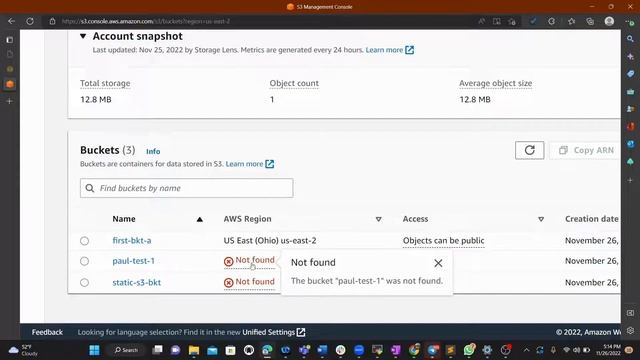The image size is (640, 360).
Task: Click the Creation date column header
Action: (x=591, y=219)
